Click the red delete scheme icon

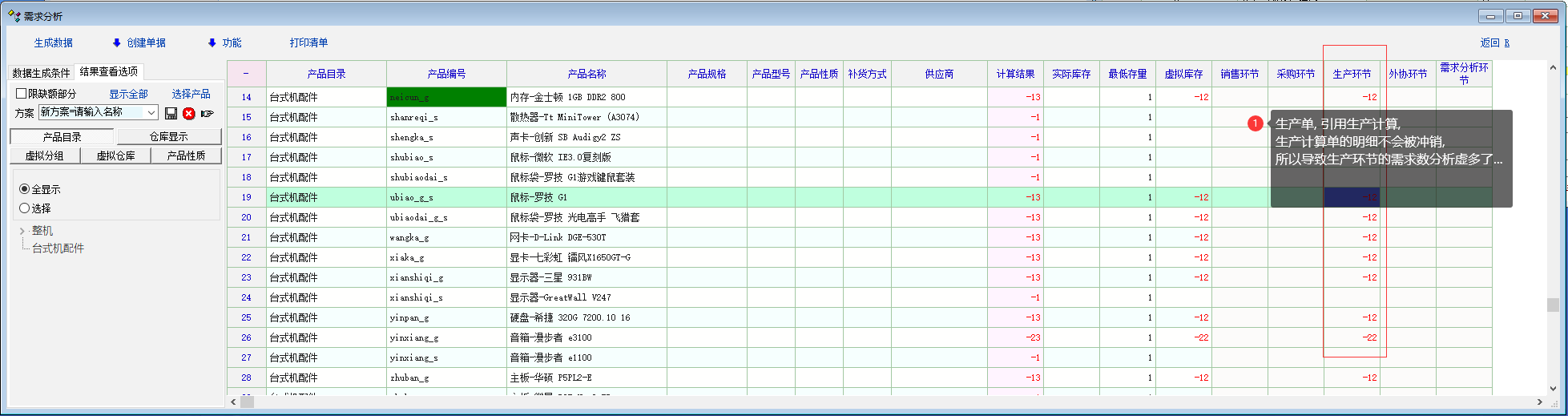pos(189,113)
